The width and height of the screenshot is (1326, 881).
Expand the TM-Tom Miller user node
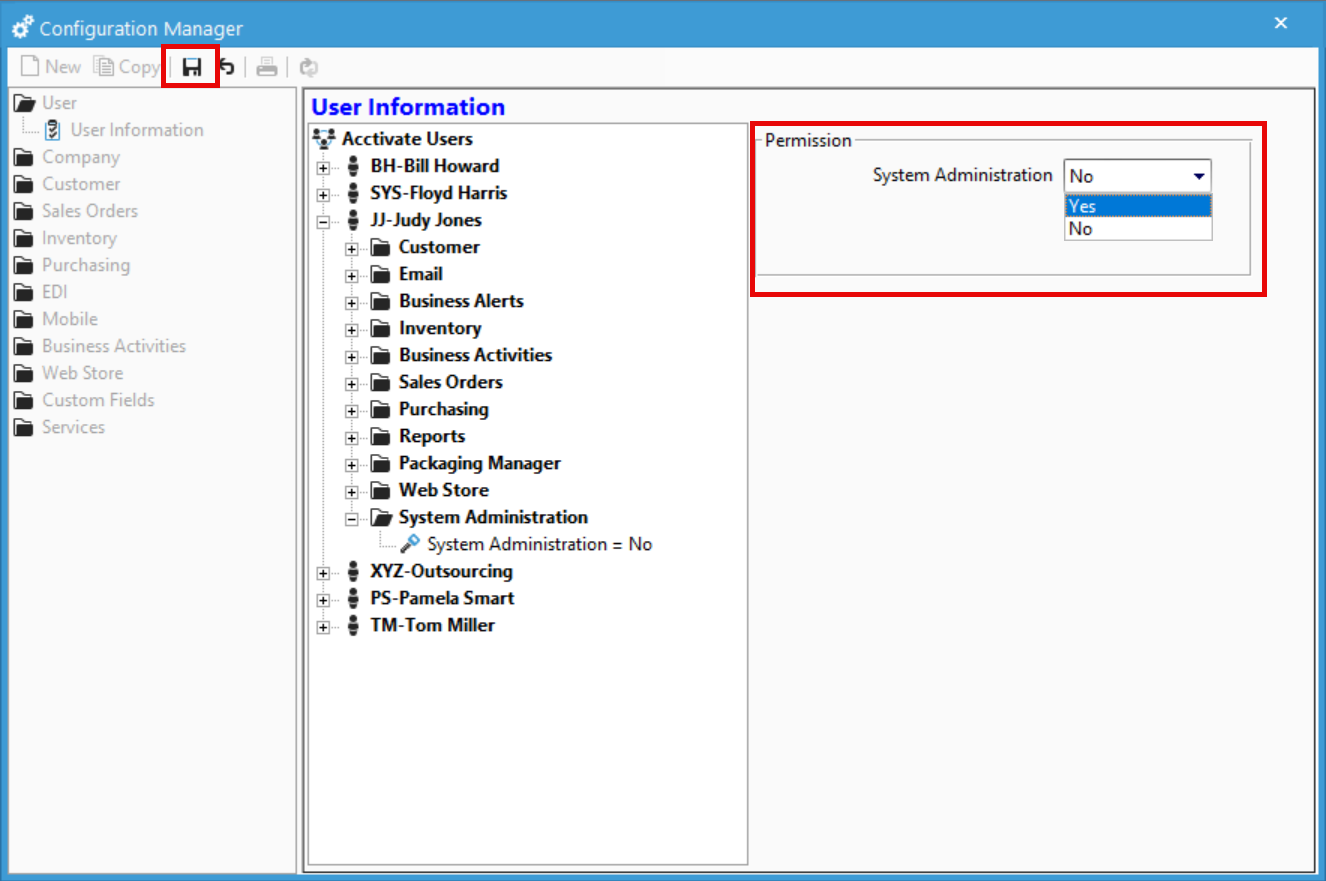click(323, 626)
